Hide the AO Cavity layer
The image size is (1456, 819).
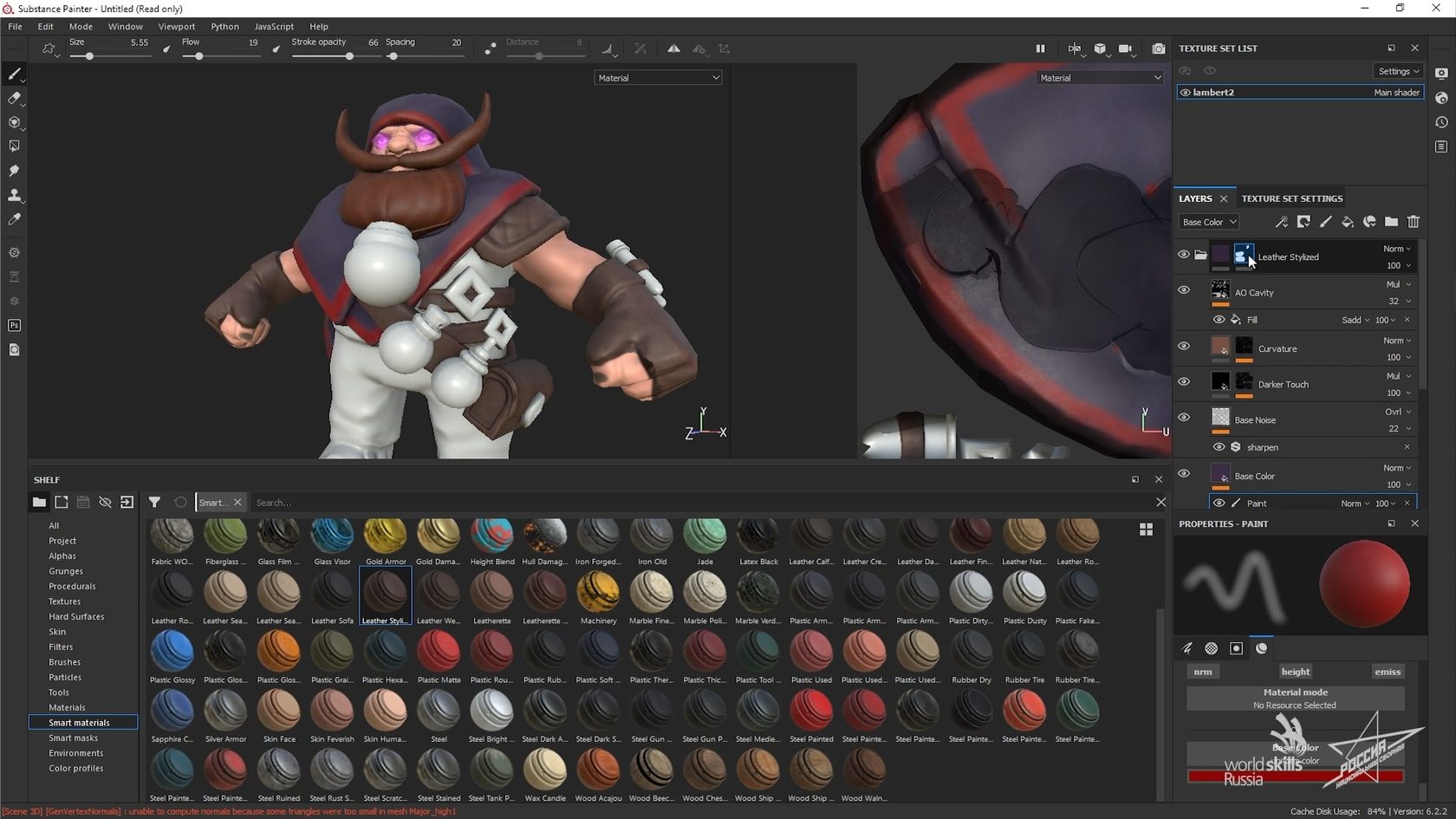point(1184,290)
